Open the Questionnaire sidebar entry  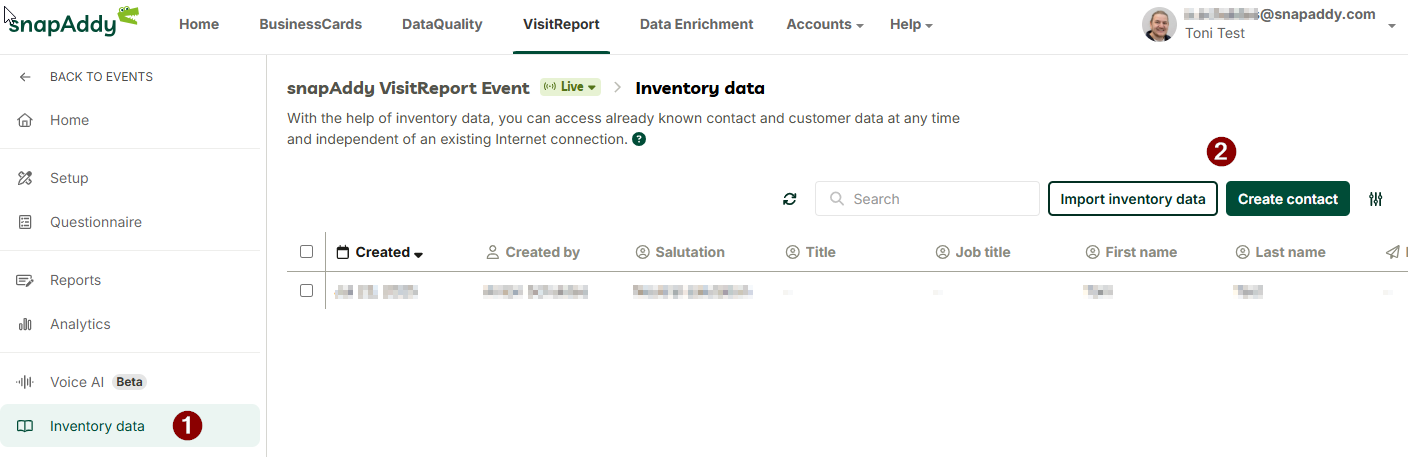pyautogui.click(x=130, y=222)
